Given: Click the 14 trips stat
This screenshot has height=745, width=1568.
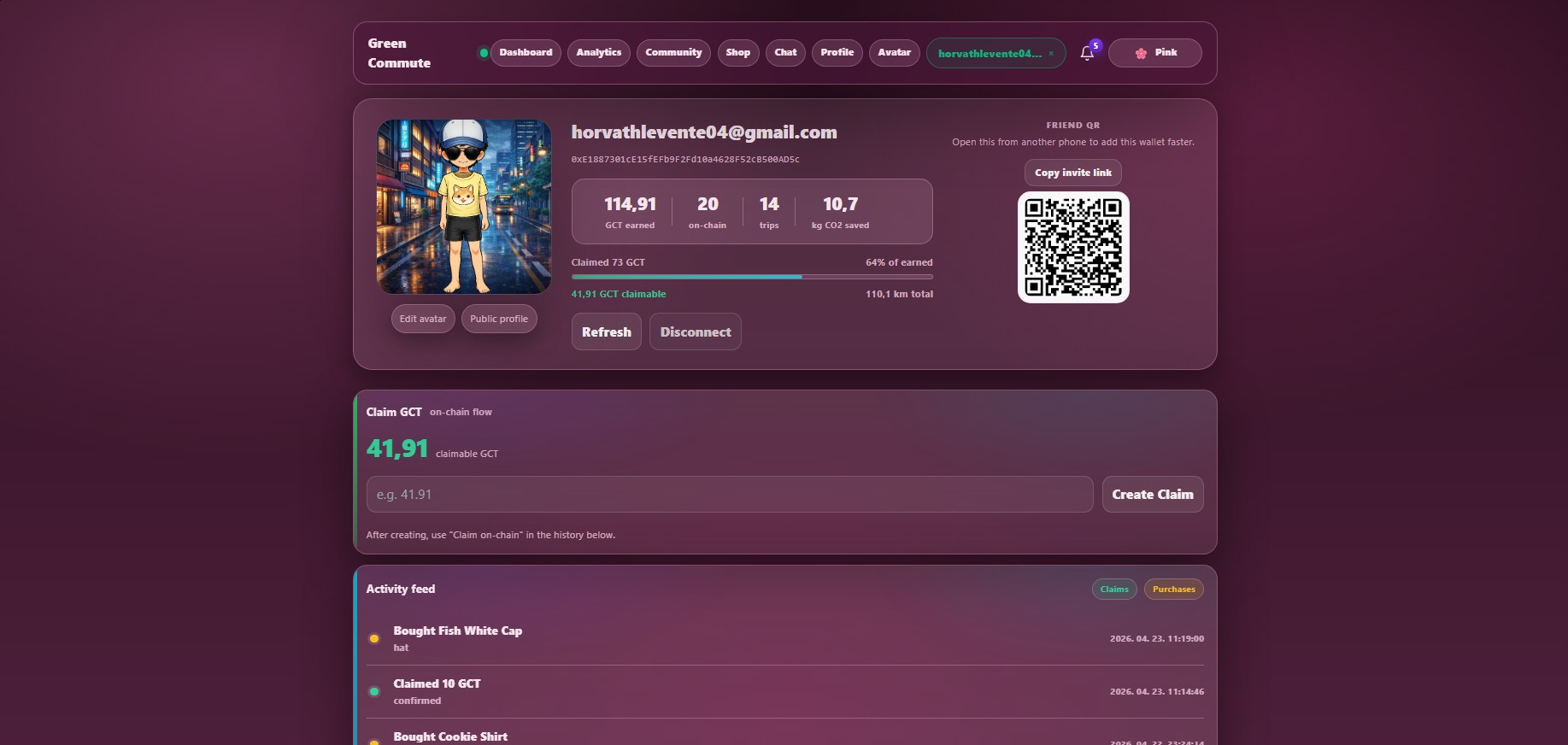Looking at the screenshot, I should point(769,212).
